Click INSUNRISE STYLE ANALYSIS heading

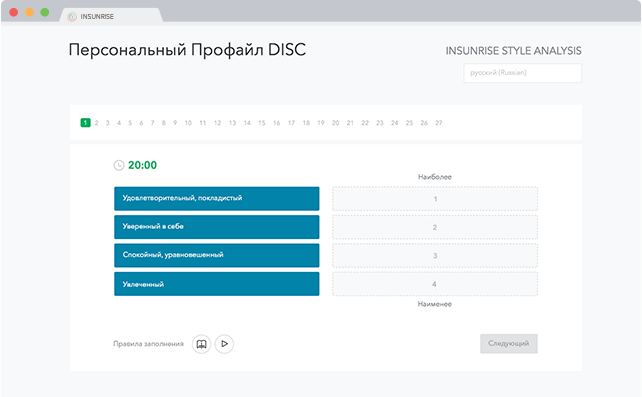coord(513,51)
